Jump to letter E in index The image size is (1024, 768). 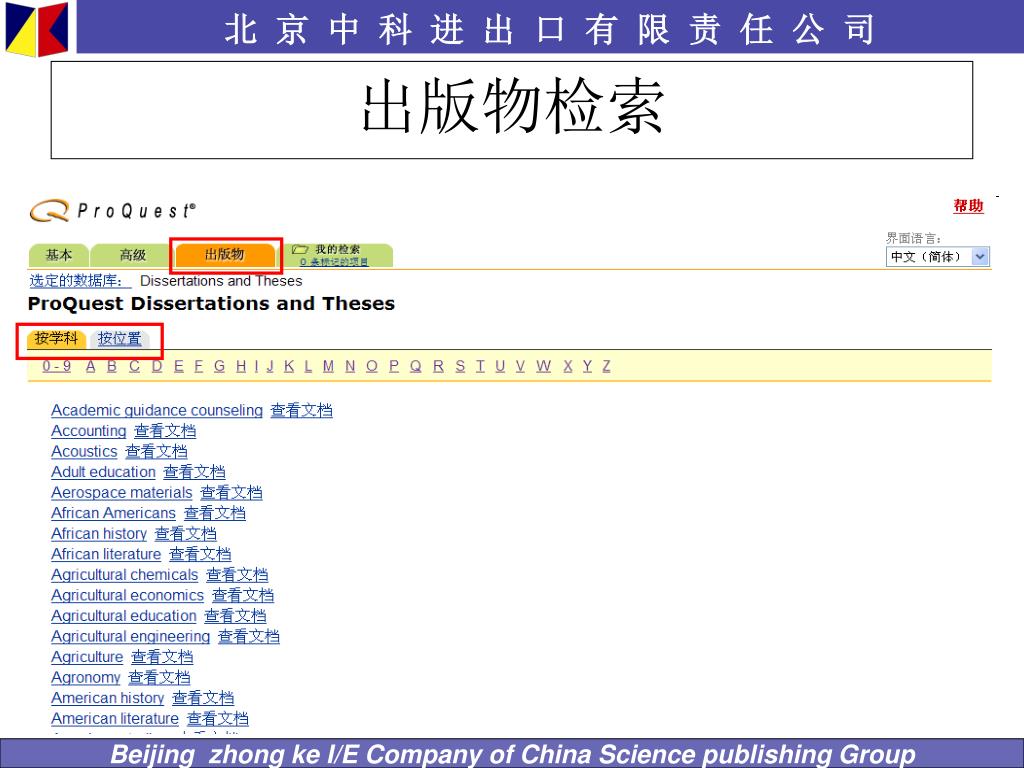(178, 366)
